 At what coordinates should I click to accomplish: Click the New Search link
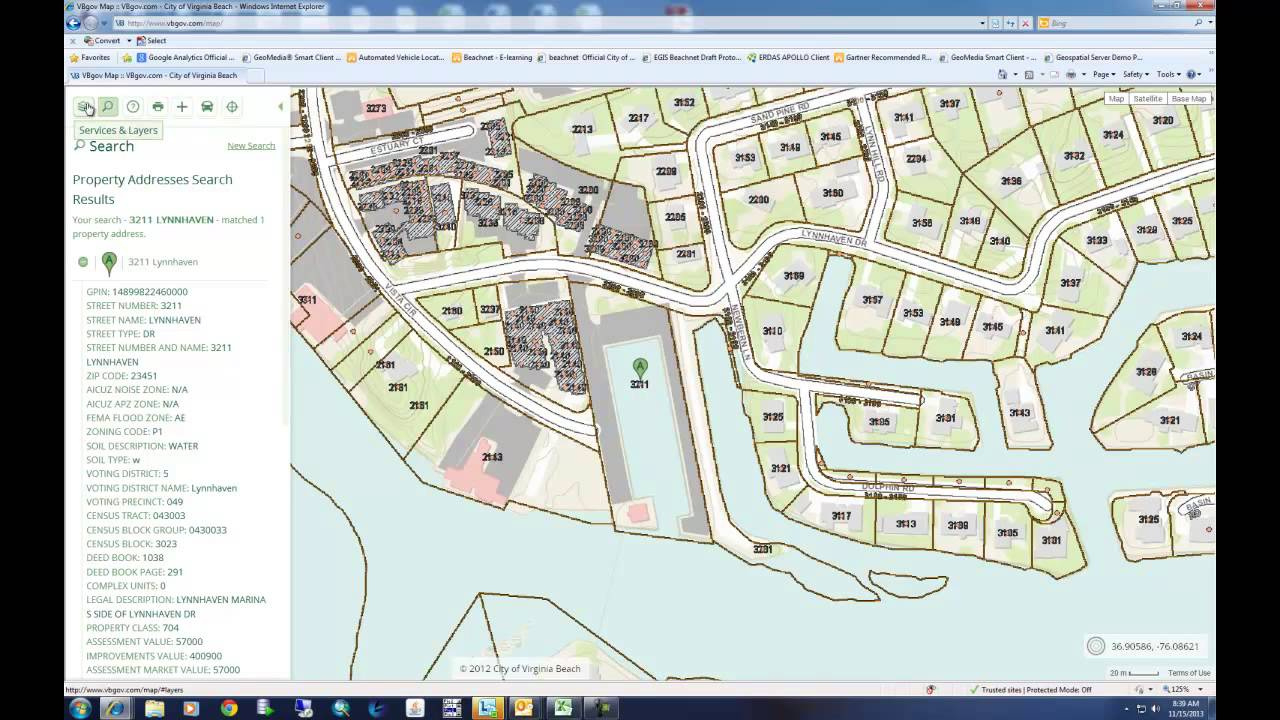point(251,145)
